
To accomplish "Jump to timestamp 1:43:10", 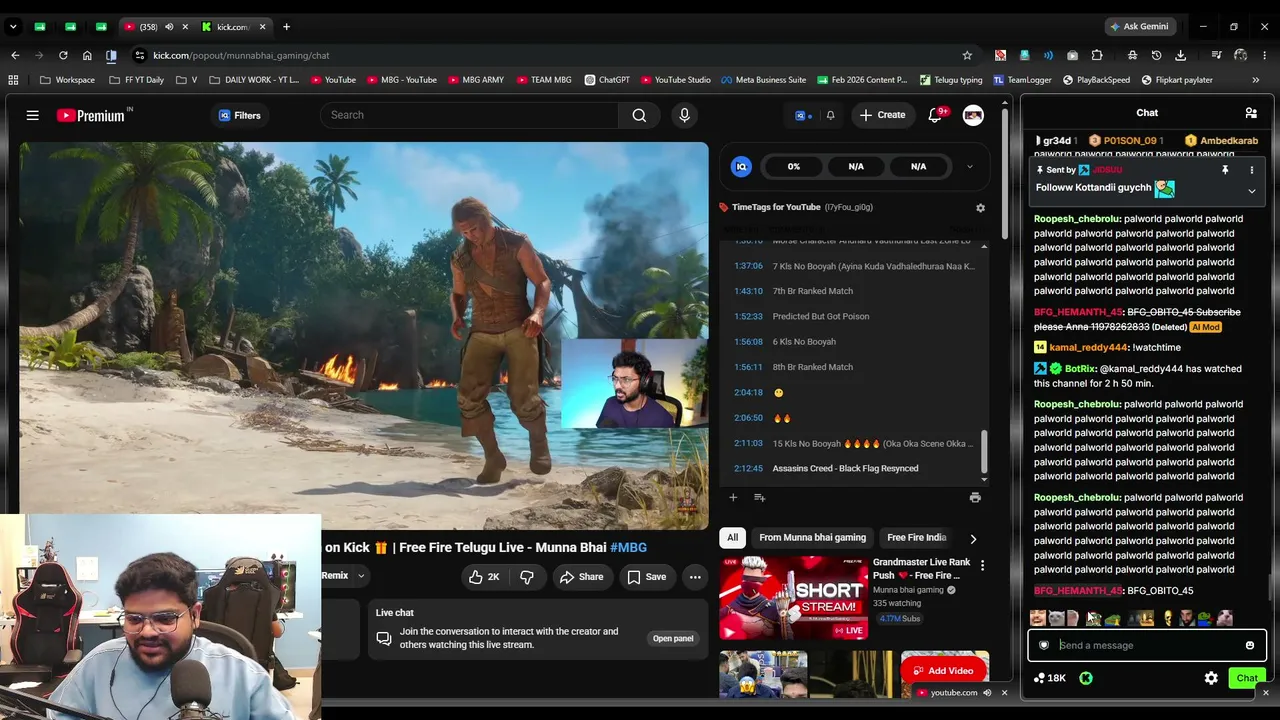I will click(748, 291).
